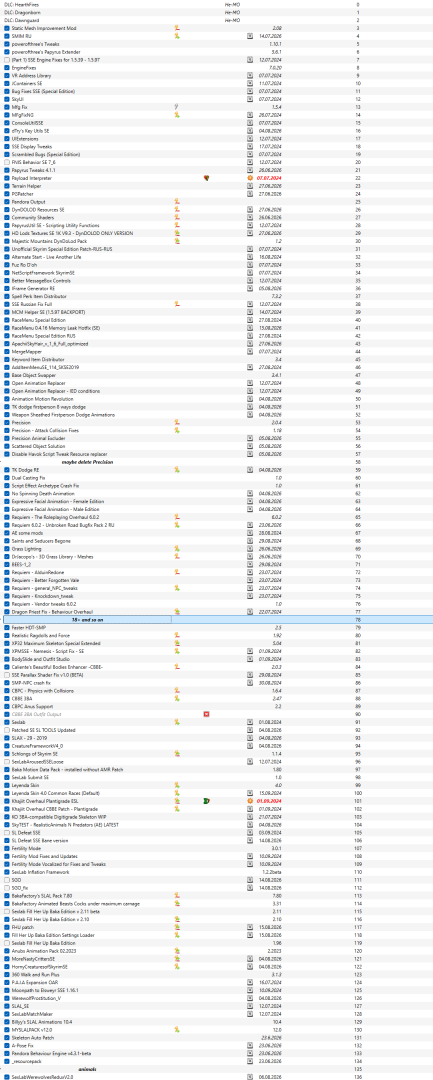Enable (Part 1) SSE Engine Fixes mod checkbox
This screenshot has width=433, height=1080.
coord(7,59)
